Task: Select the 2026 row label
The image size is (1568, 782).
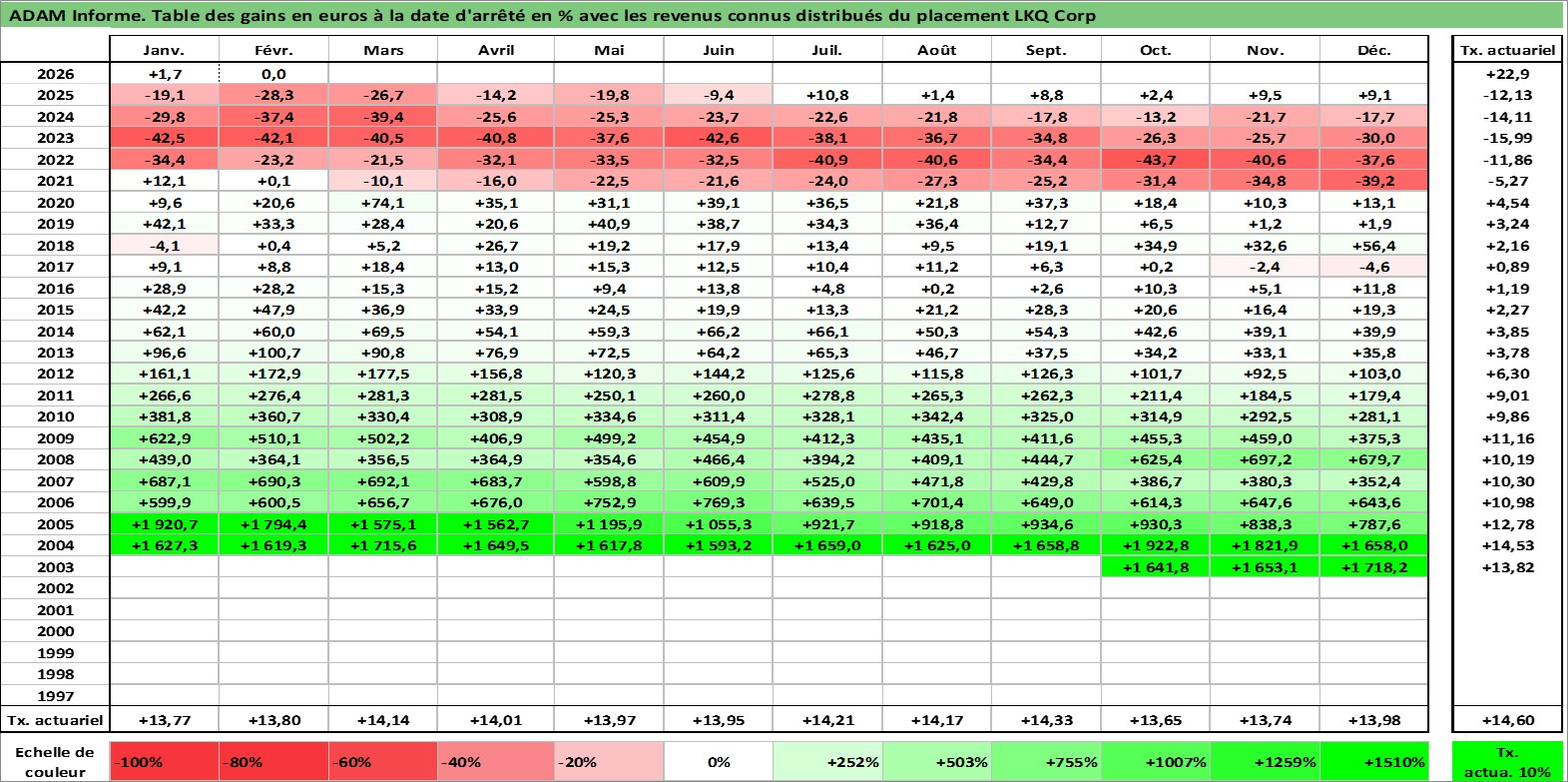Action: click(x=55, y=74)
